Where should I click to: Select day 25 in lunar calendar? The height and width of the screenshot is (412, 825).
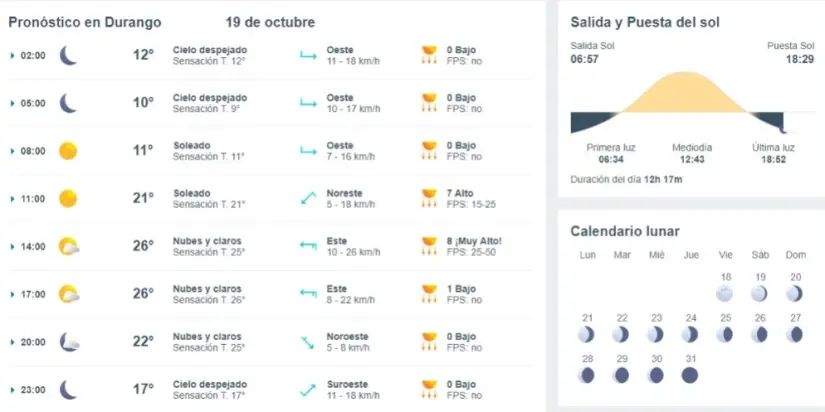click(725, 334)
